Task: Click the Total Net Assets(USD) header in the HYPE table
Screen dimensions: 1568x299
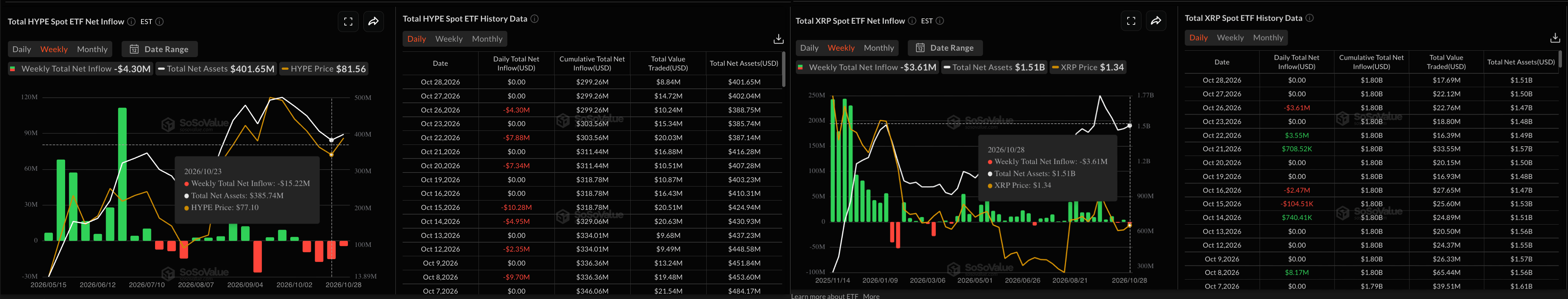Action: (744, 63)
